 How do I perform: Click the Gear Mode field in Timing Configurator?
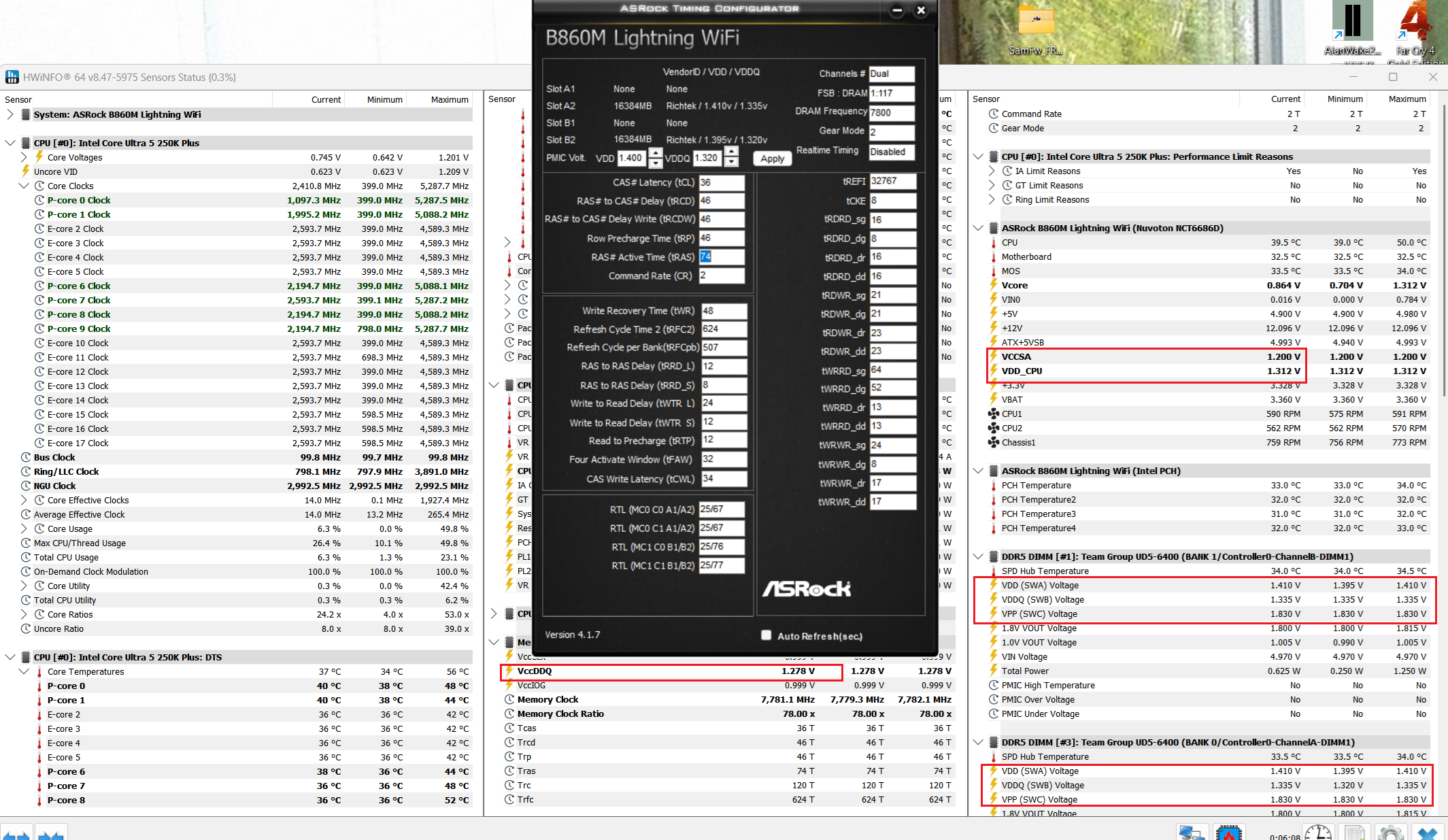pyautogui.click(x=892, y=132)
